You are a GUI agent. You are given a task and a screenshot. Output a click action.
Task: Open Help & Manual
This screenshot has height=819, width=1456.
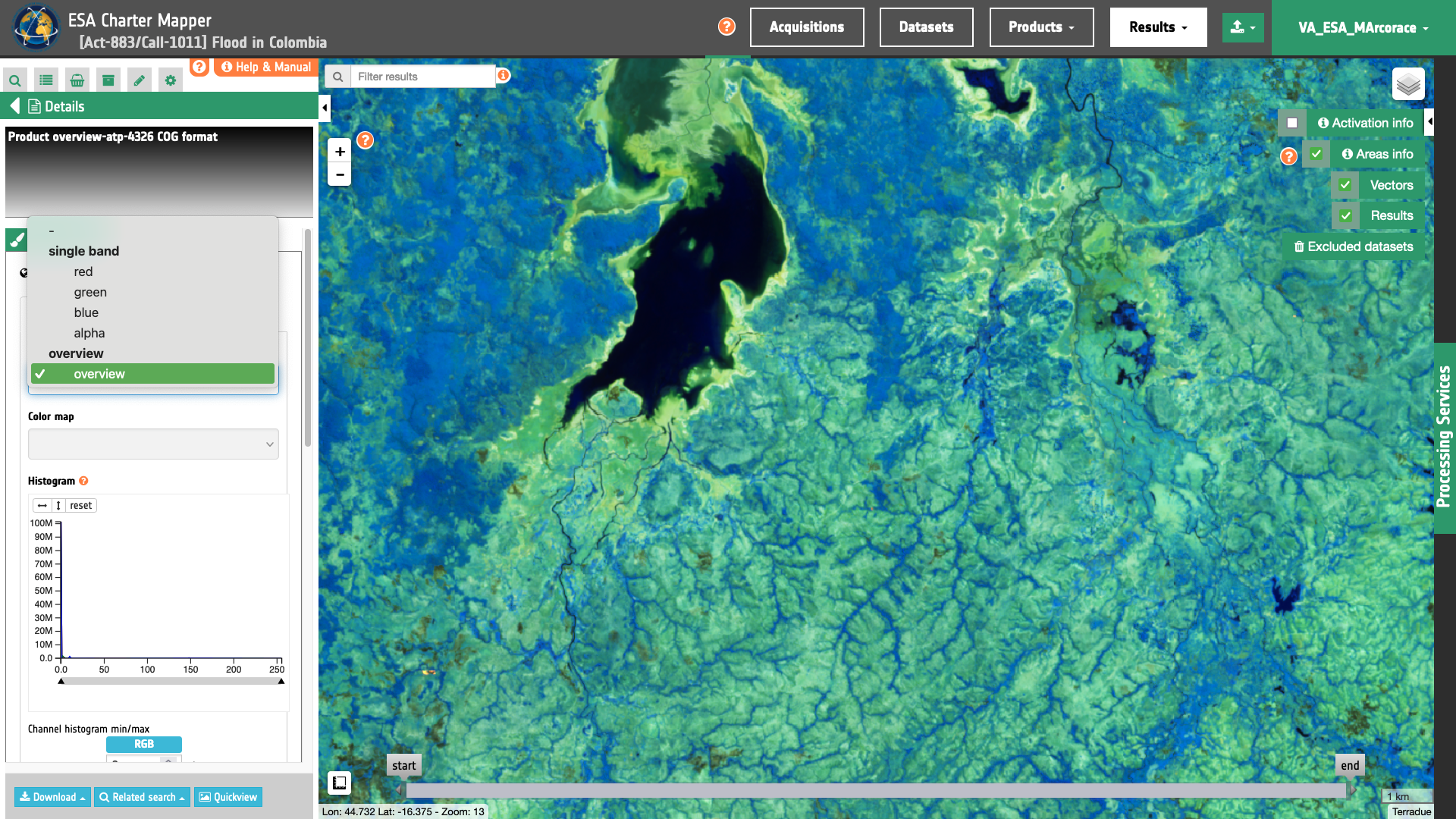[x=266, y=67]
